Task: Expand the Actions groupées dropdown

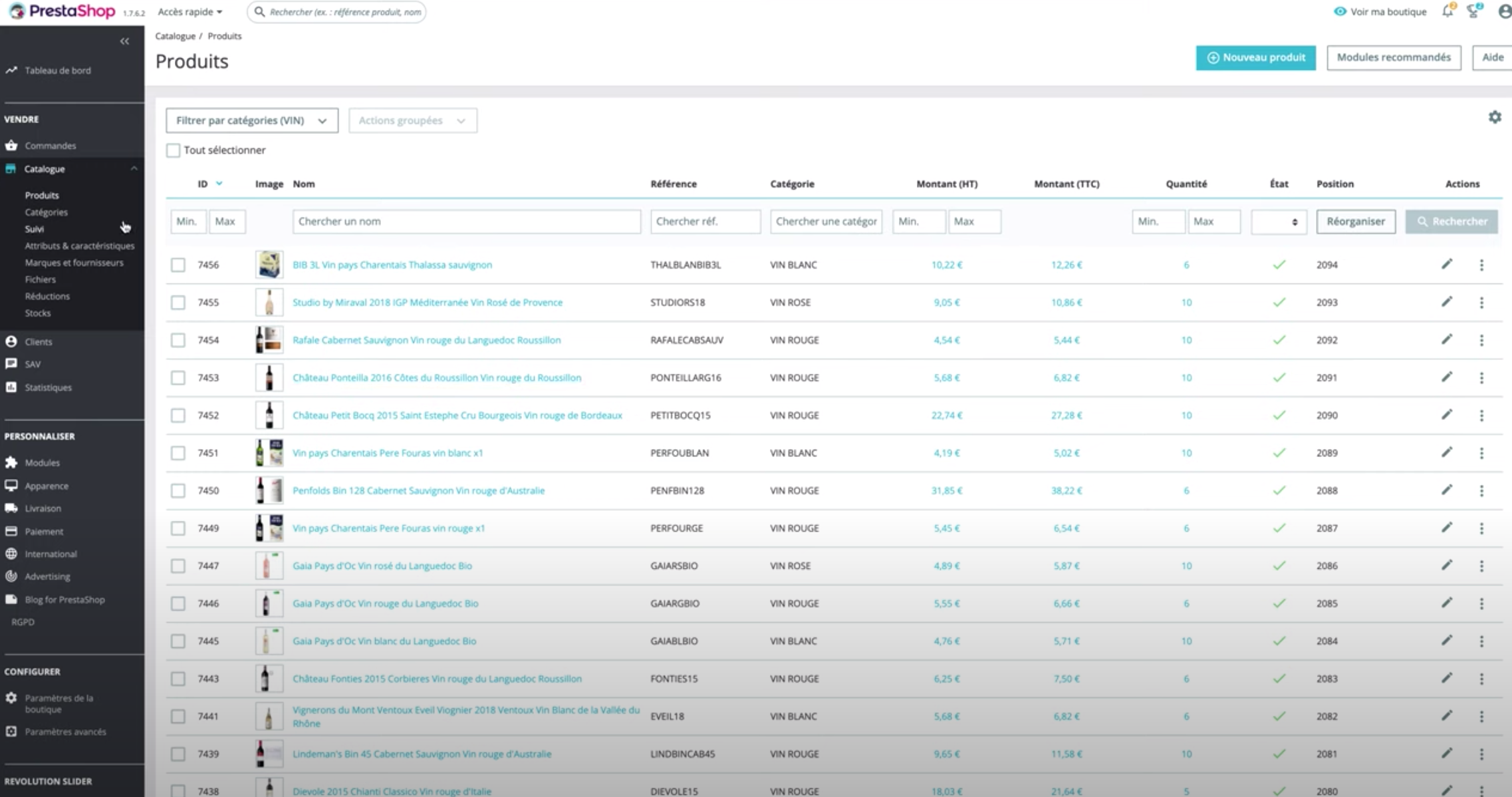Action: pos(412,120)
